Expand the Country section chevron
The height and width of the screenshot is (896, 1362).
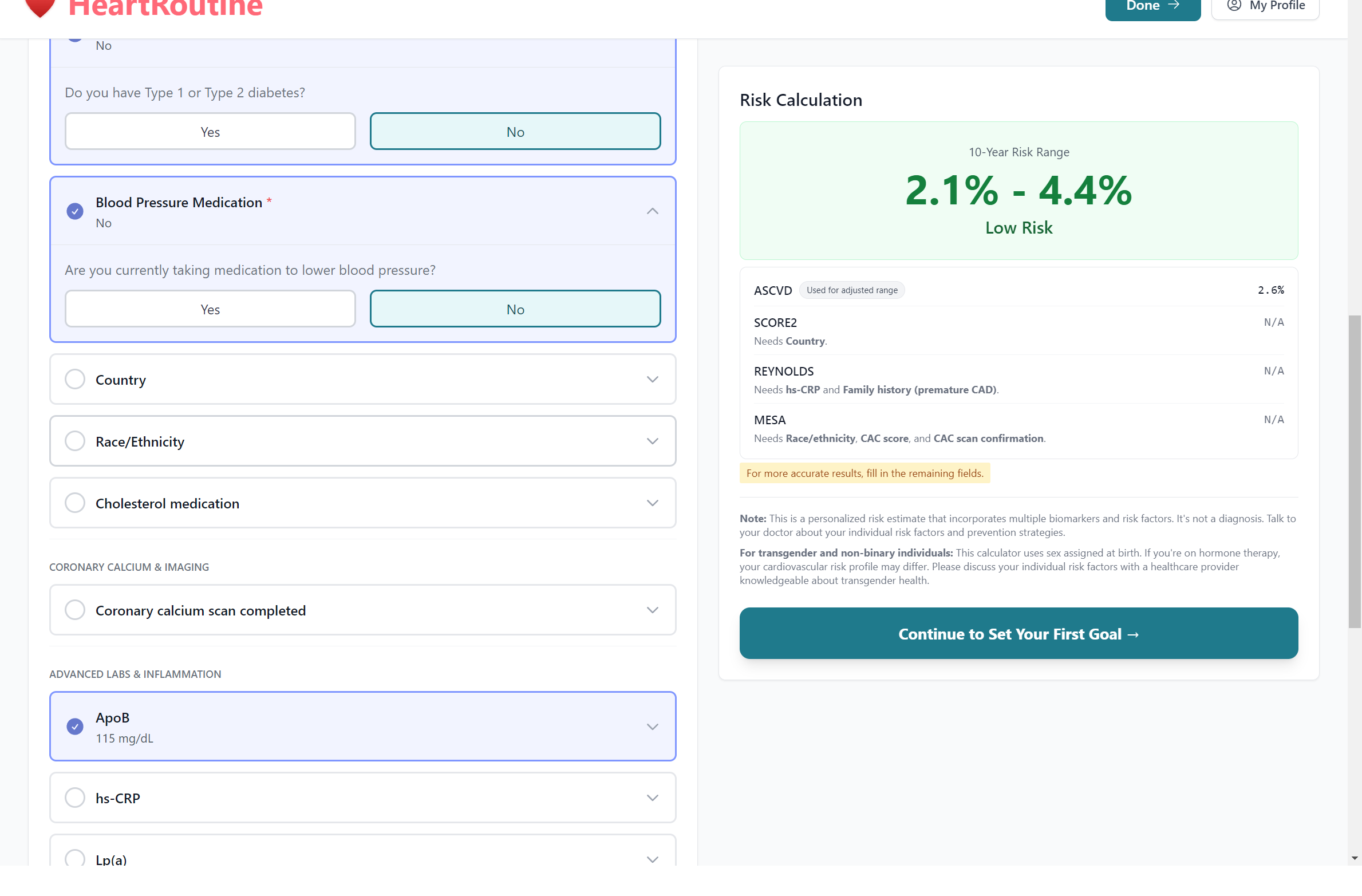pyautogui.click(x=652, y=380)
